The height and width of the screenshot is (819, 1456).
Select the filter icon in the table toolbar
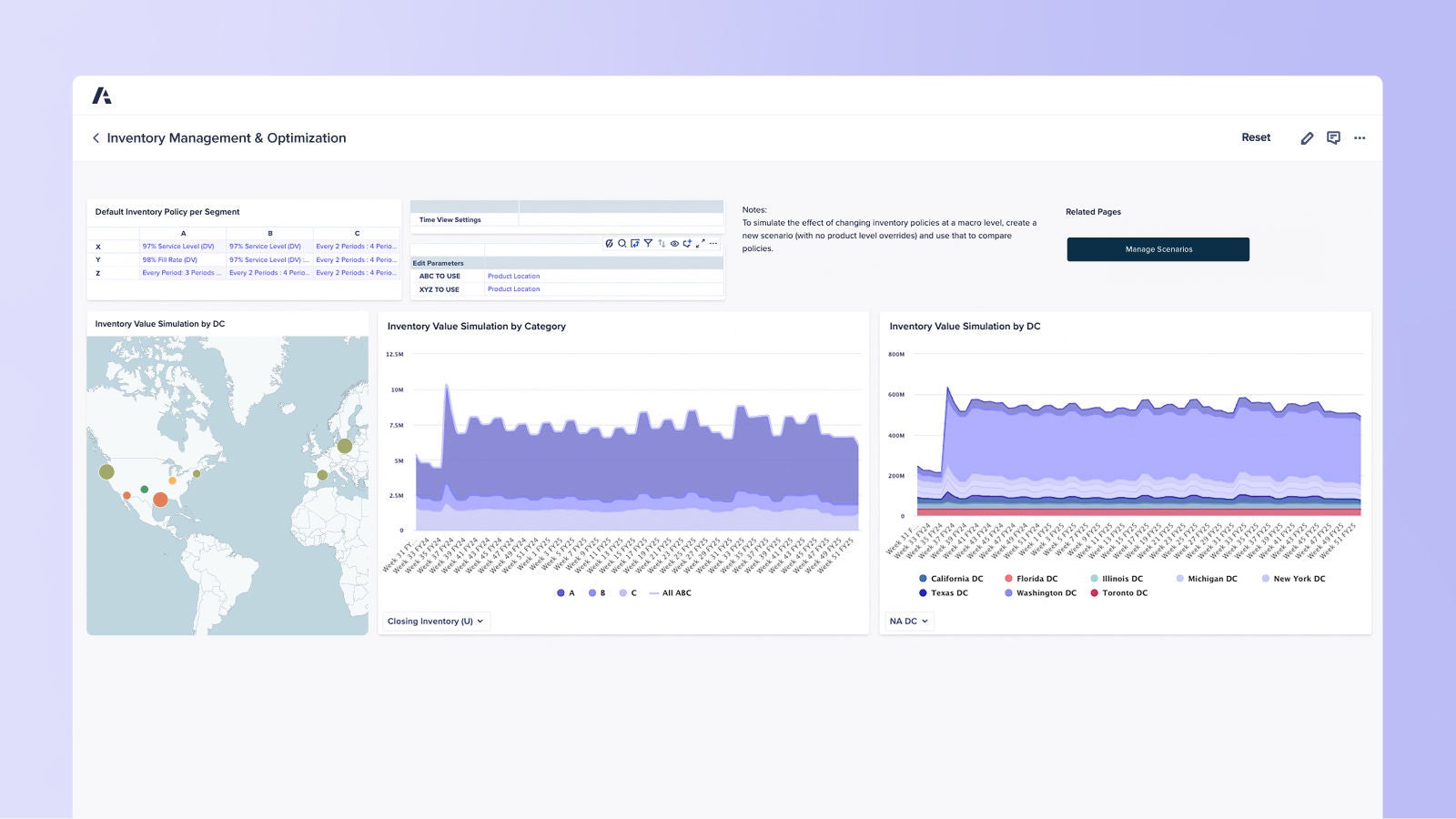pos(648,244)
